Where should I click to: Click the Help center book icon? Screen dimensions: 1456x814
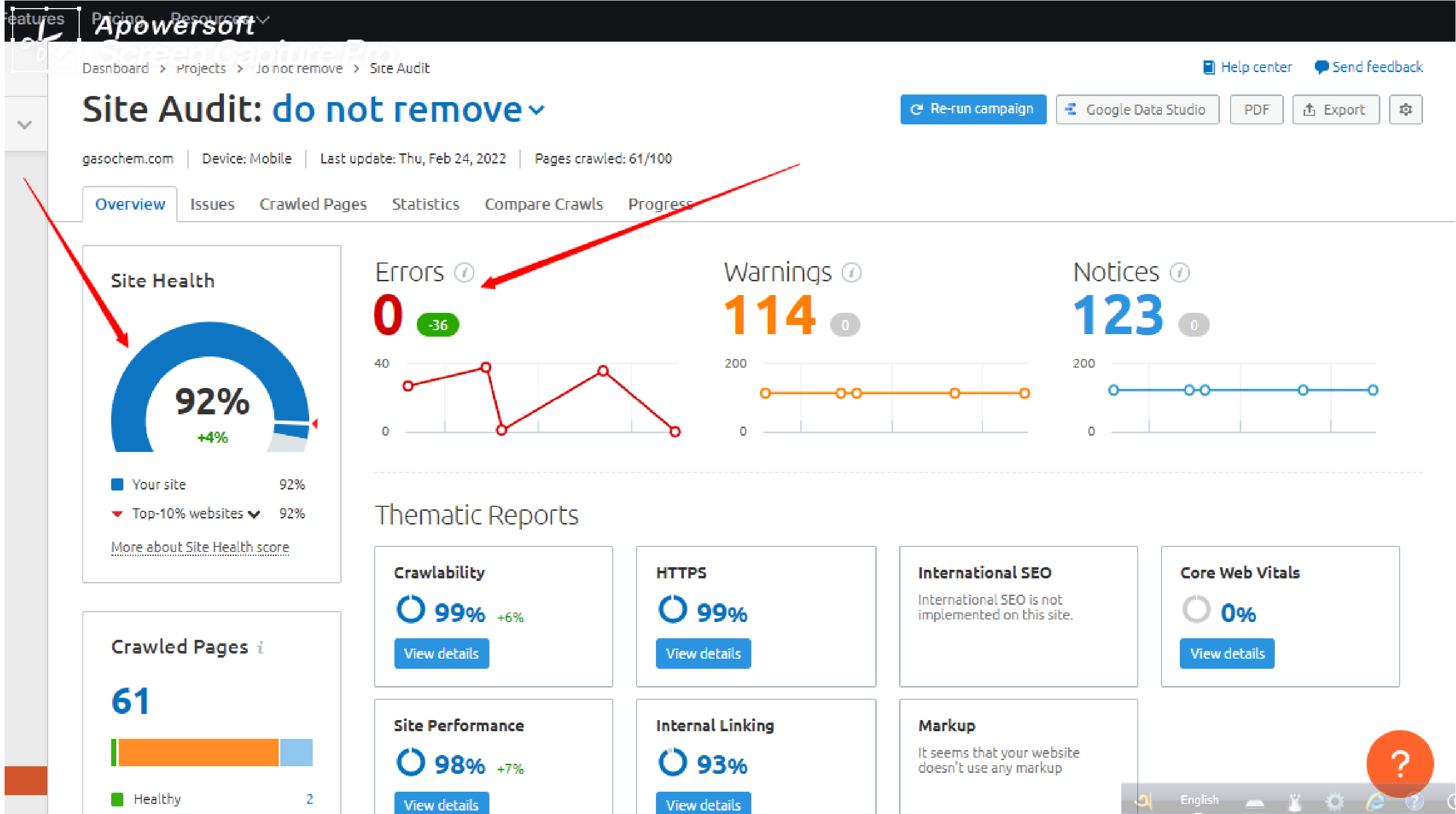1208,67
